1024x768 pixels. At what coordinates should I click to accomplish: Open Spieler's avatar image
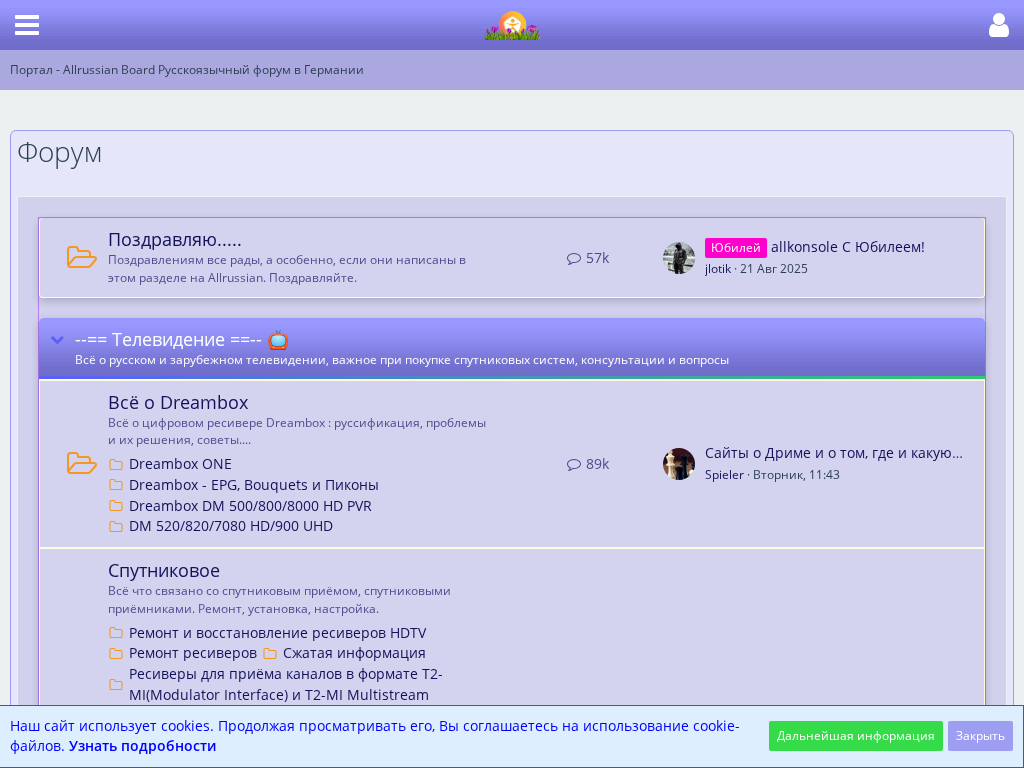click(679, 464)
